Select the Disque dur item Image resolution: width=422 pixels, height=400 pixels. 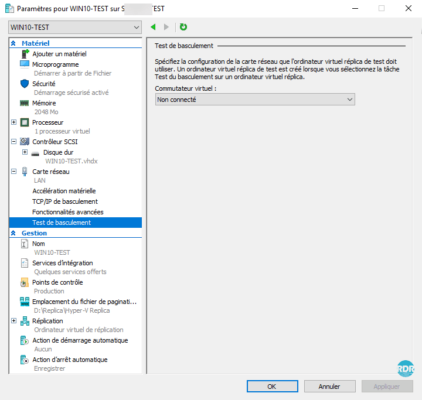click(58, 152)
